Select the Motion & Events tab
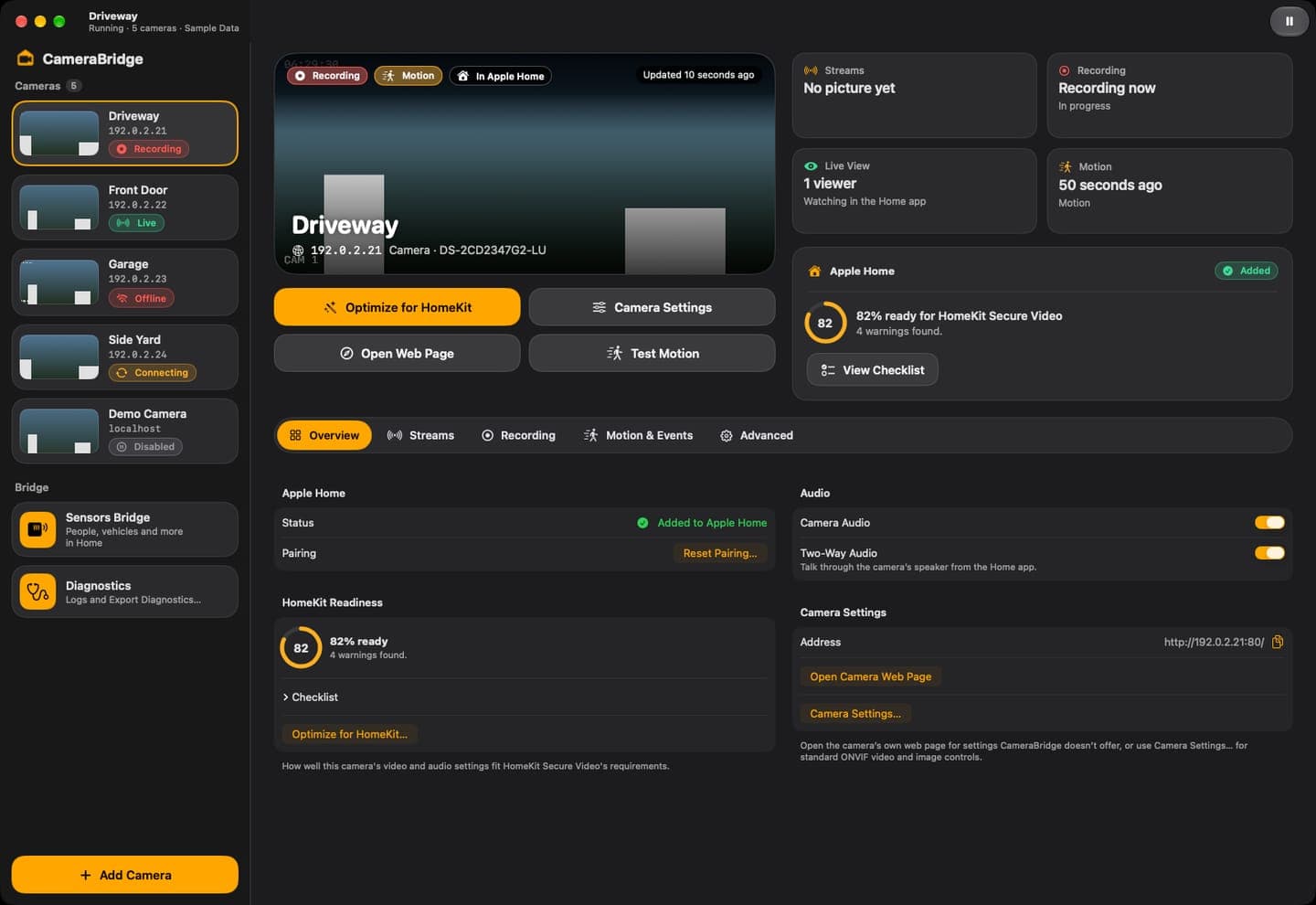The height and width of the screenshot is (905, 1316). pyautogui.click(x=638, y=435)
